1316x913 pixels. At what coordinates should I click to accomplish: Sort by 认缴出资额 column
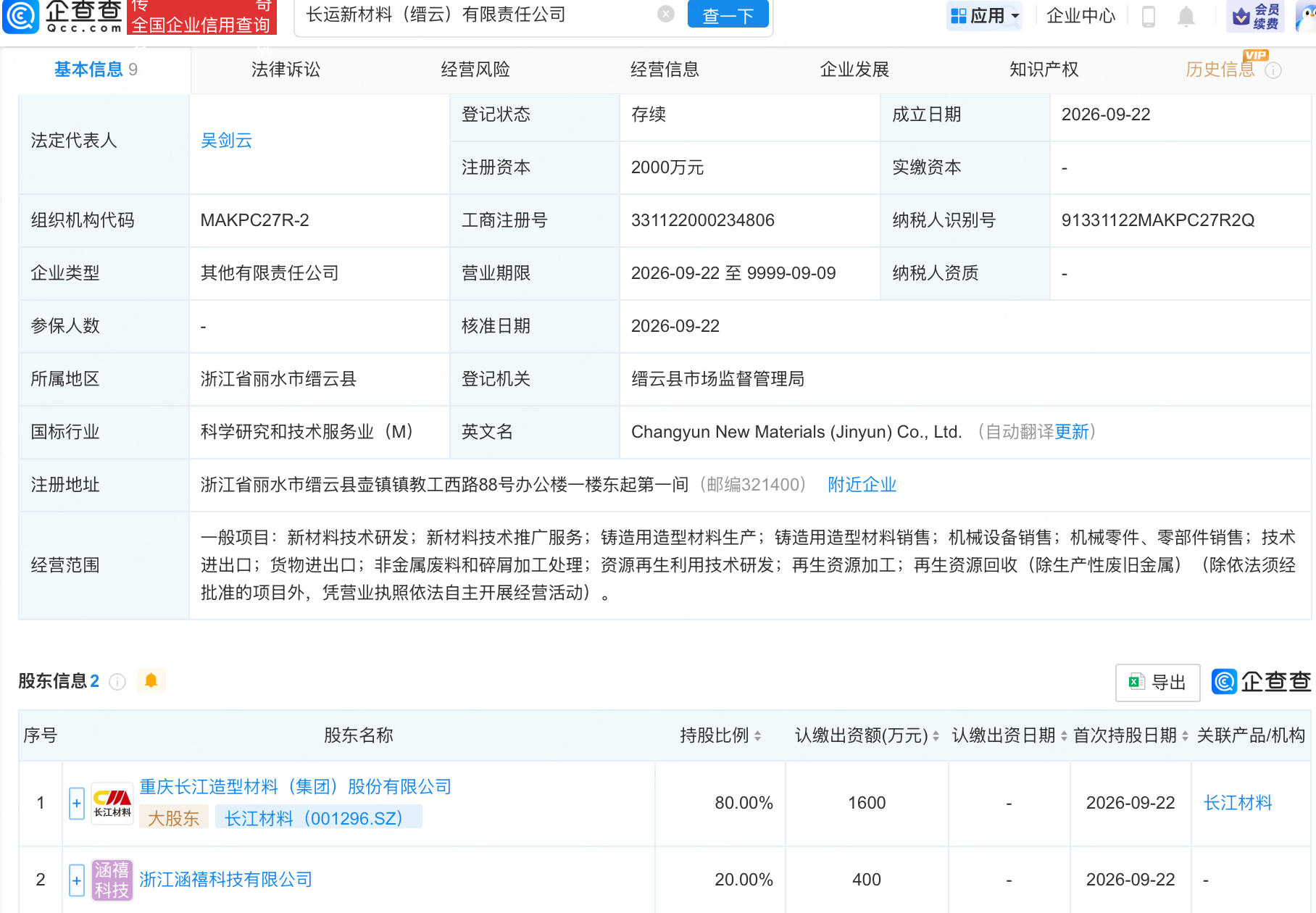tap(867, 735)
